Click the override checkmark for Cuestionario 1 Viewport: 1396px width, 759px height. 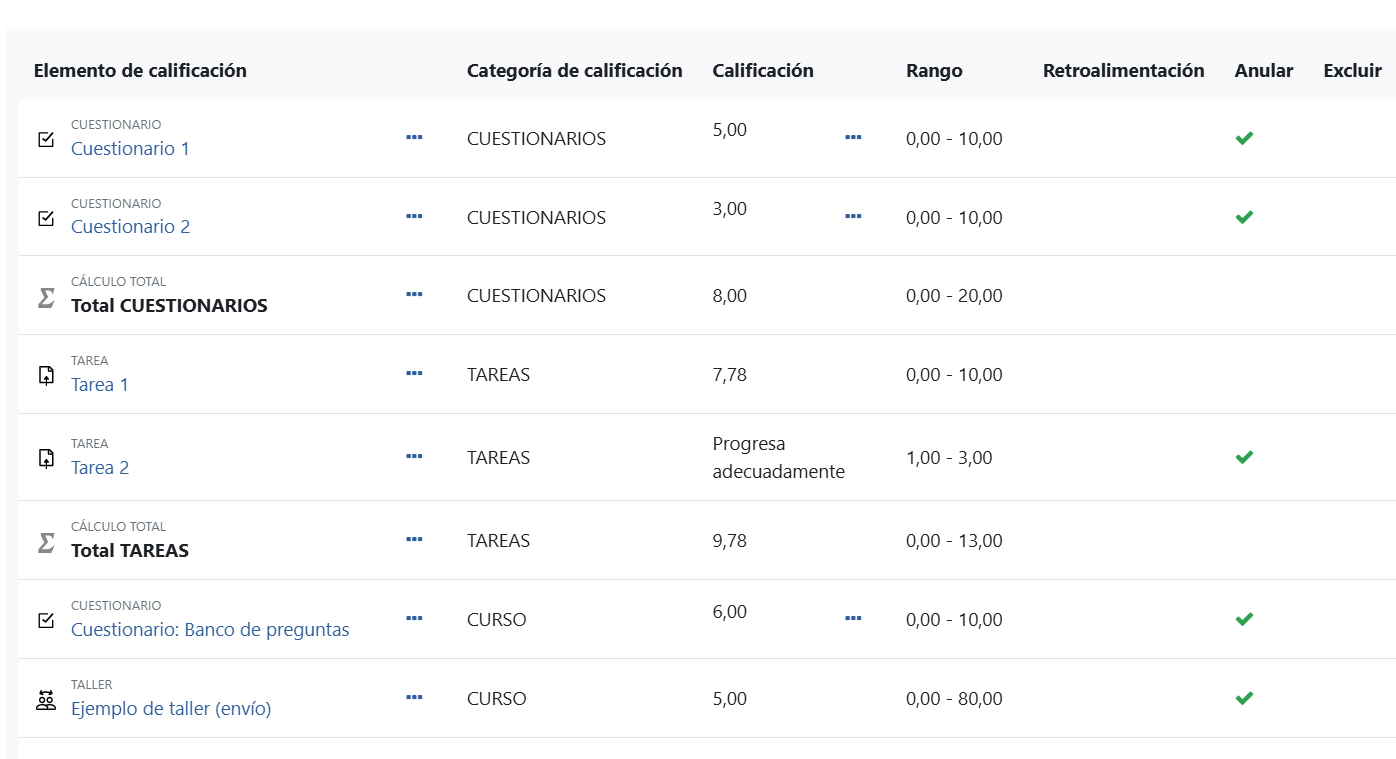1244,138
